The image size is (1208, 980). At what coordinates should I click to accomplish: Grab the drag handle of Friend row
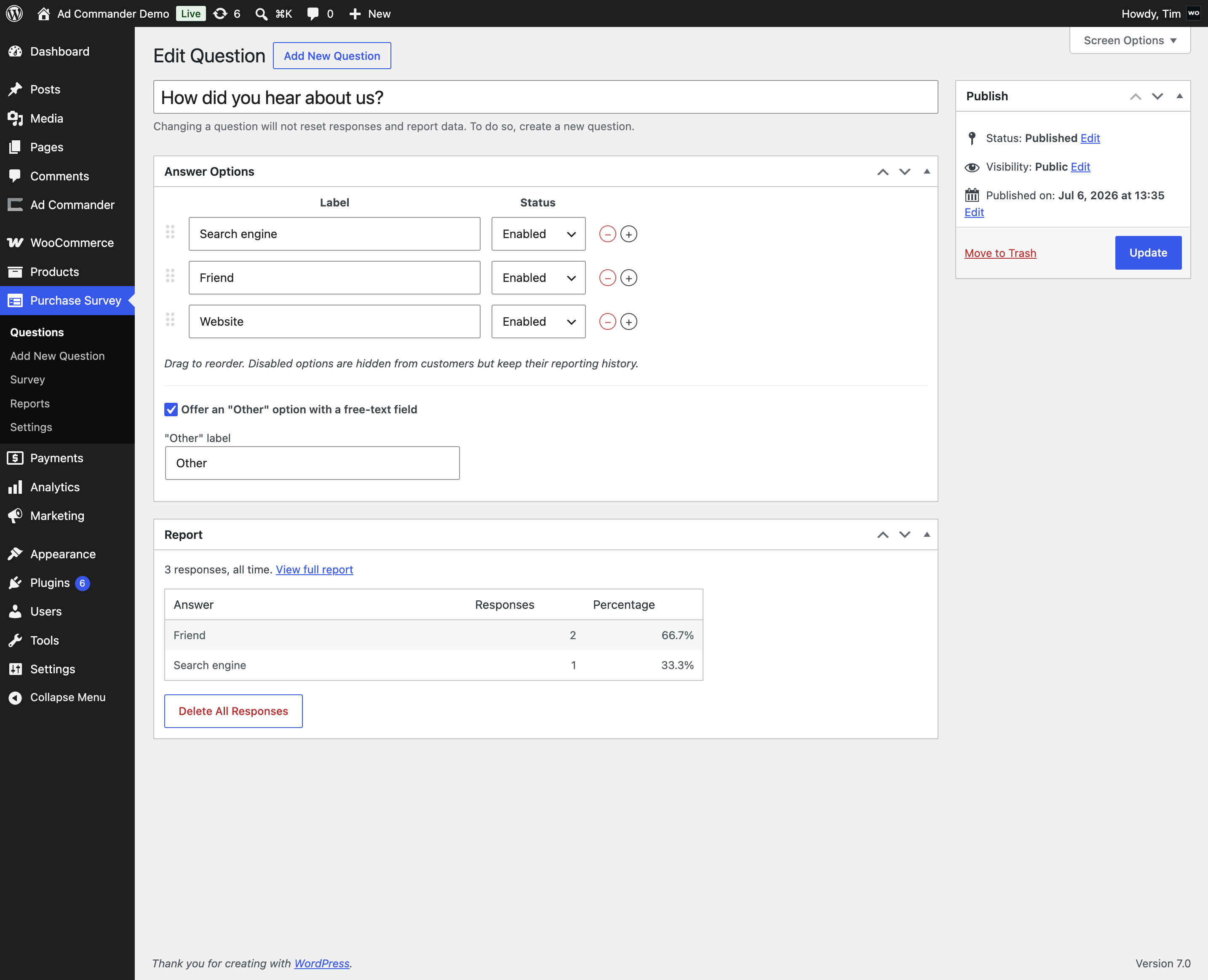click(x=170, y=276)
